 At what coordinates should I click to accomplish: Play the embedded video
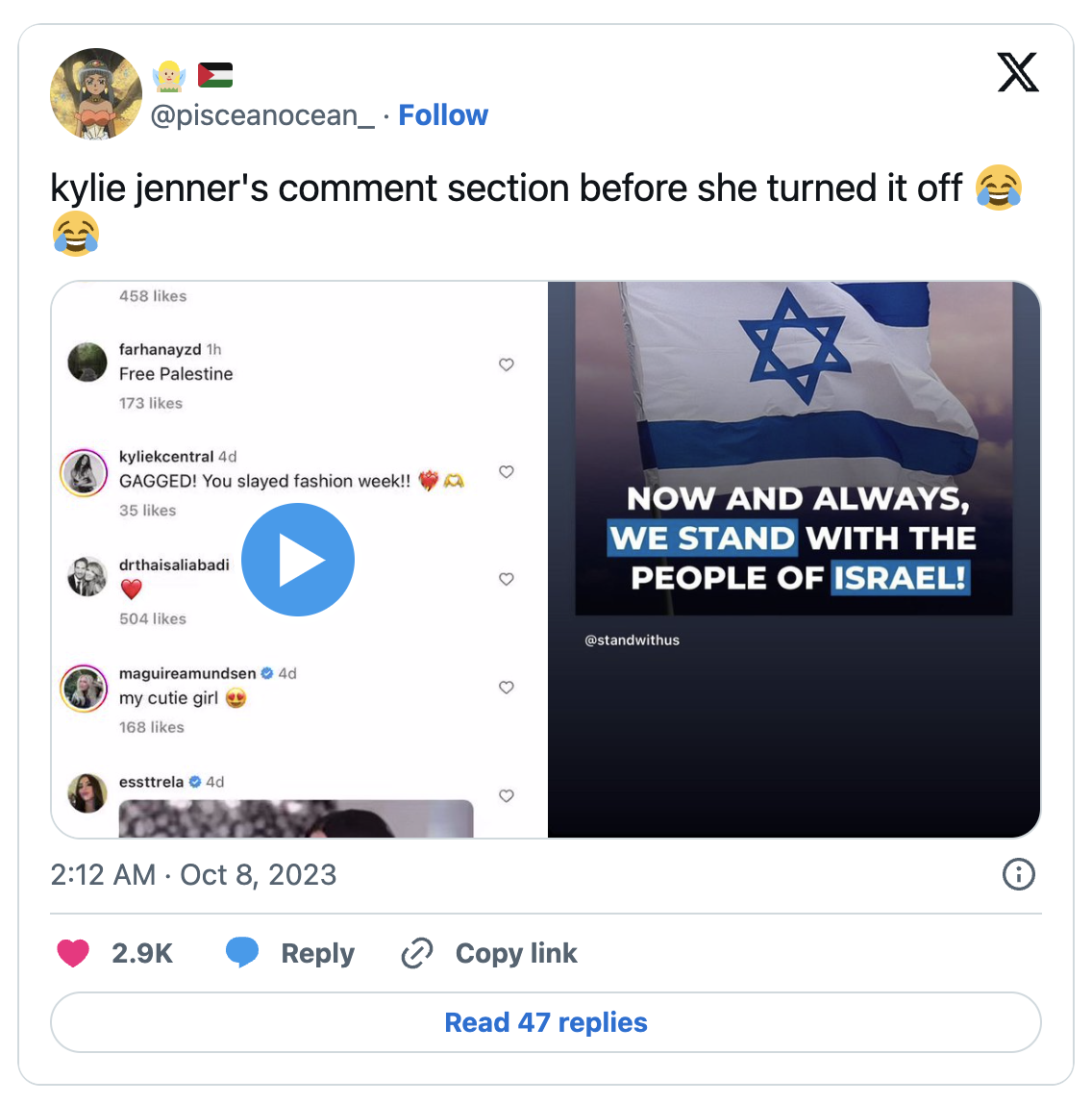[298, 560]
